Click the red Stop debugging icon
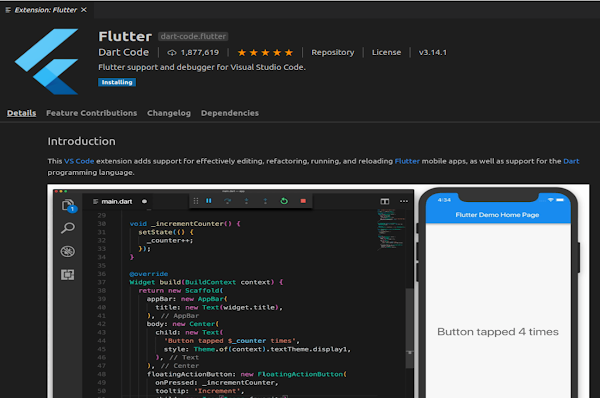Image resolution: width=600 pixels, height=398 pixels. click(303, 201)
